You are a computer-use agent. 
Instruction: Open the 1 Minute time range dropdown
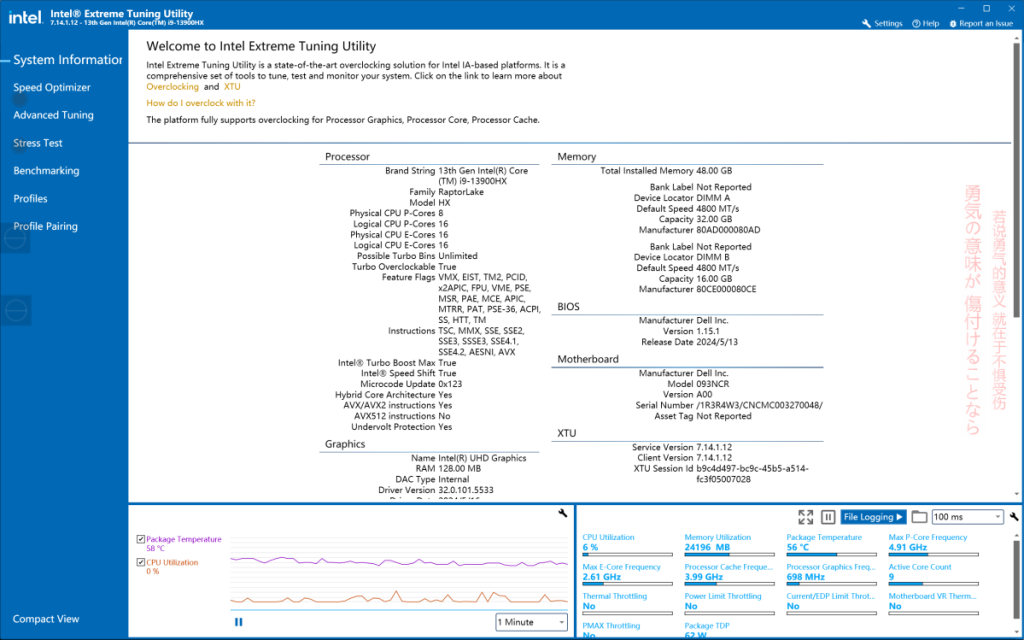532,622
